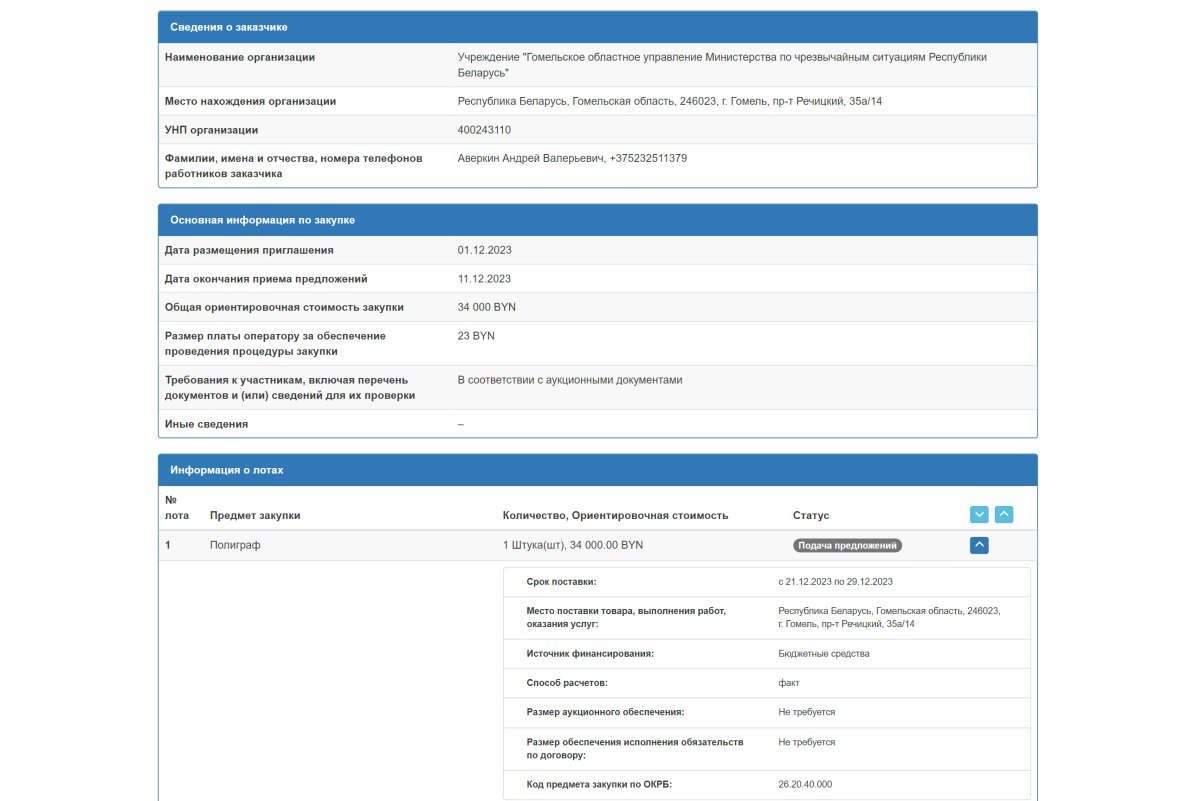Click the Подача предложений status badge
The height and width of the screenshot is (801, 1200).
click(x=848, y=546)
